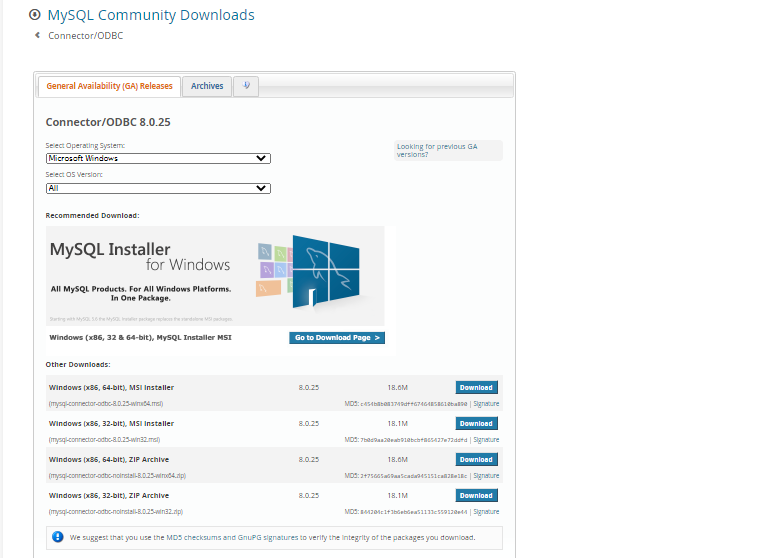Click the MD5 hash of the 64-bit MSI Installer

(x=414, y=404)
